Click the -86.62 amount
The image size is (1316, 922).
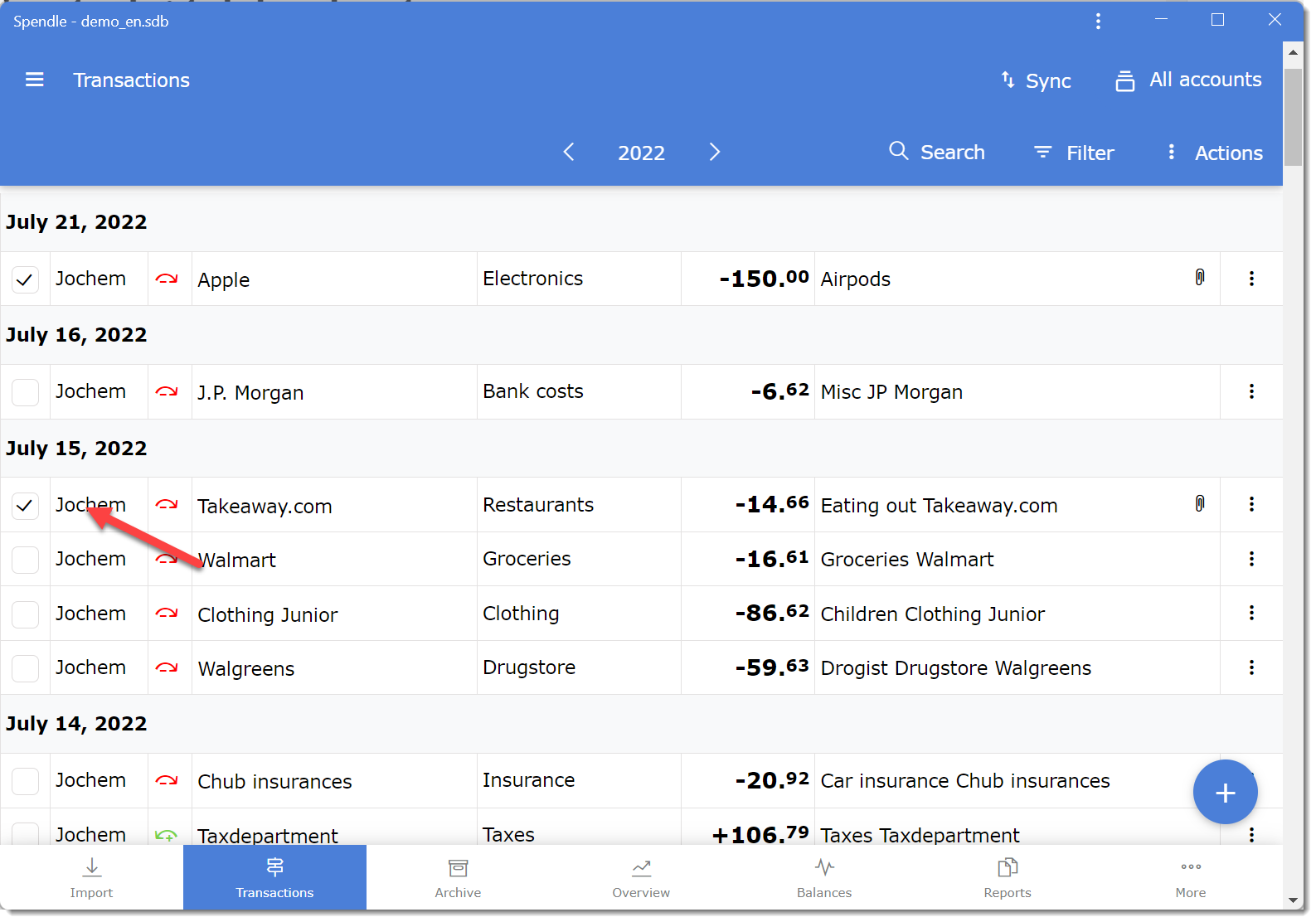pos(772,613)
